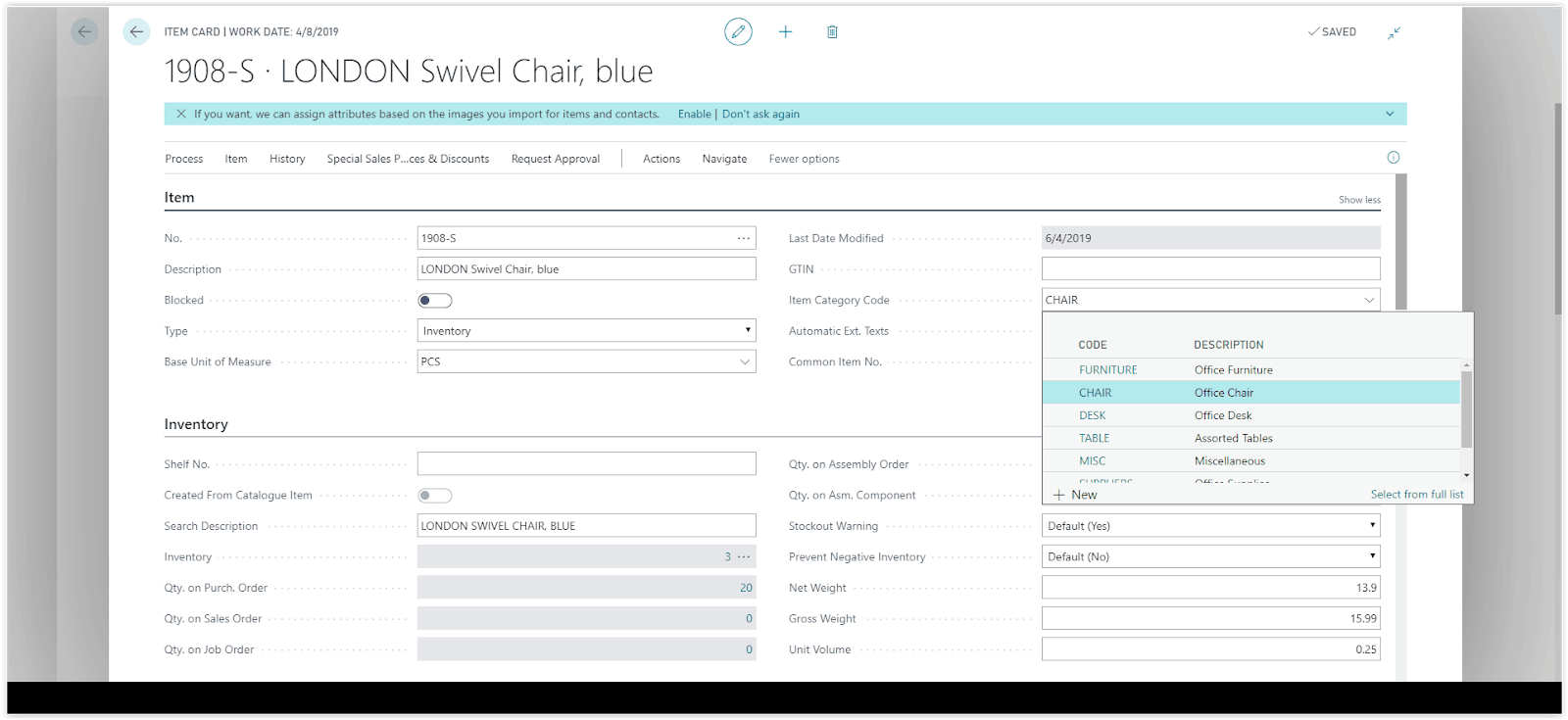The image size is (1568, 720).
Task: Click the Description input field
Action: coord(586,268)
